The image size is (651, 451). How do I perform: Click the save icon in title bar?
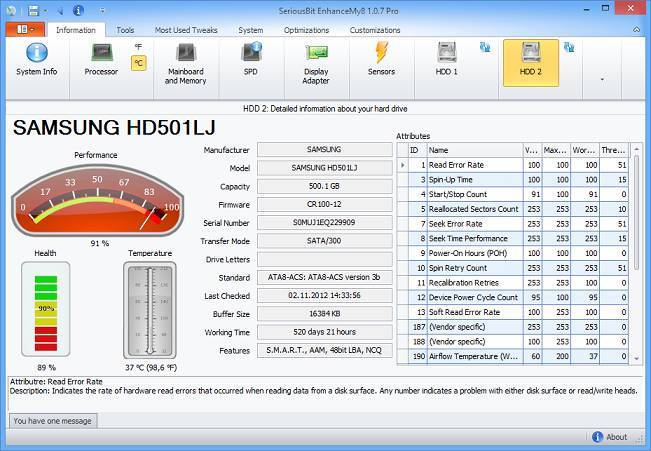point(34,10)
